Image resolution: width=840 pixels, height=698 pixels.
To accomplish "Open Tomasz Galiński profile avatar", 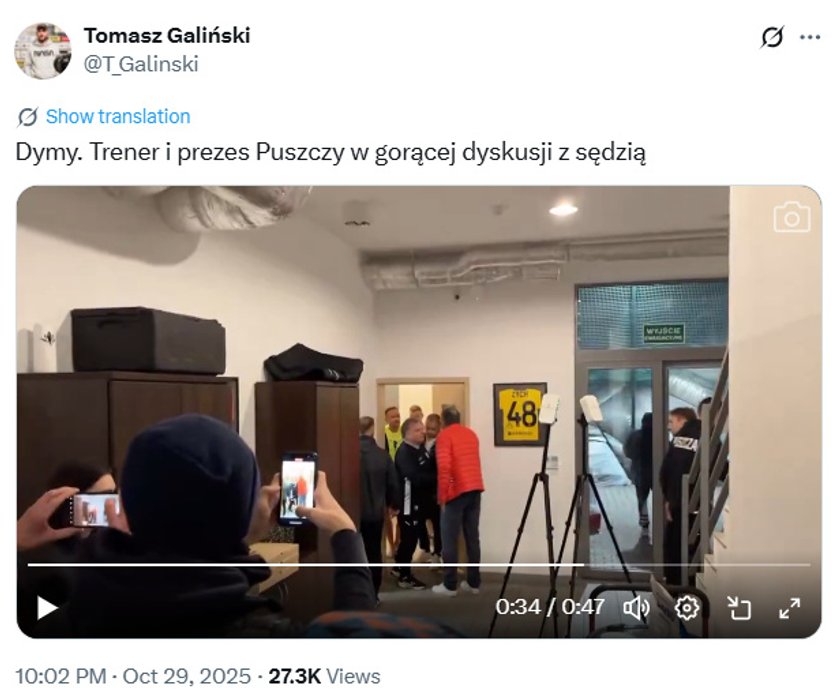I will pos(43,51).
